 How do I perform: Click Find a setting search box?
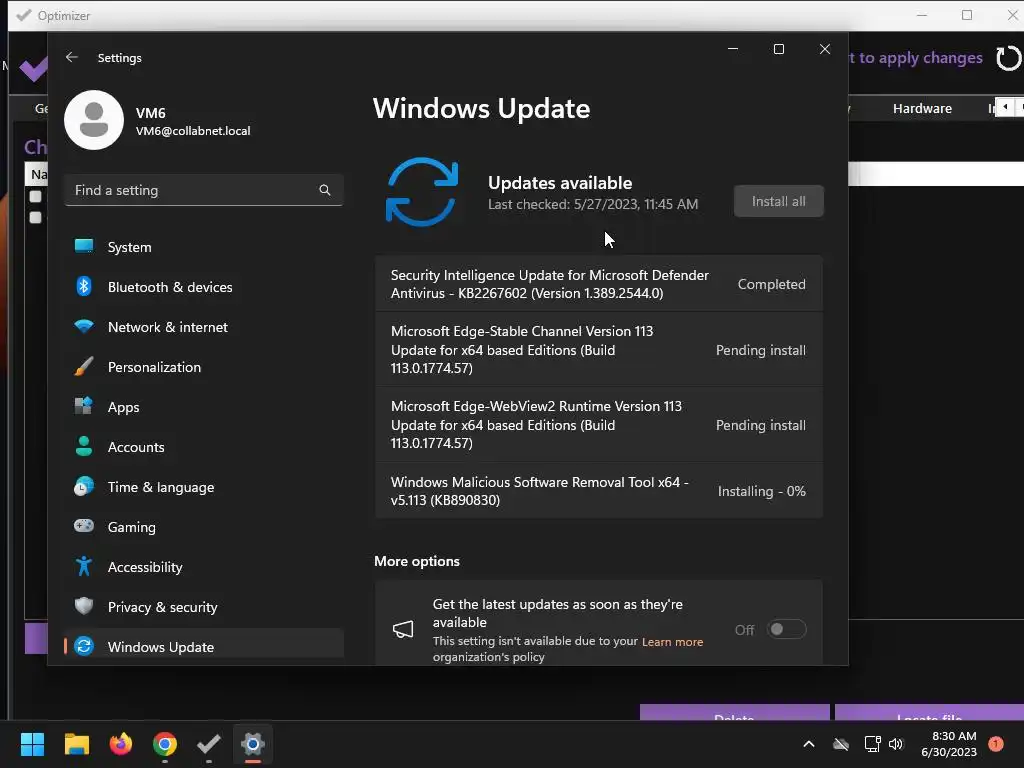[x=204, y=190]
